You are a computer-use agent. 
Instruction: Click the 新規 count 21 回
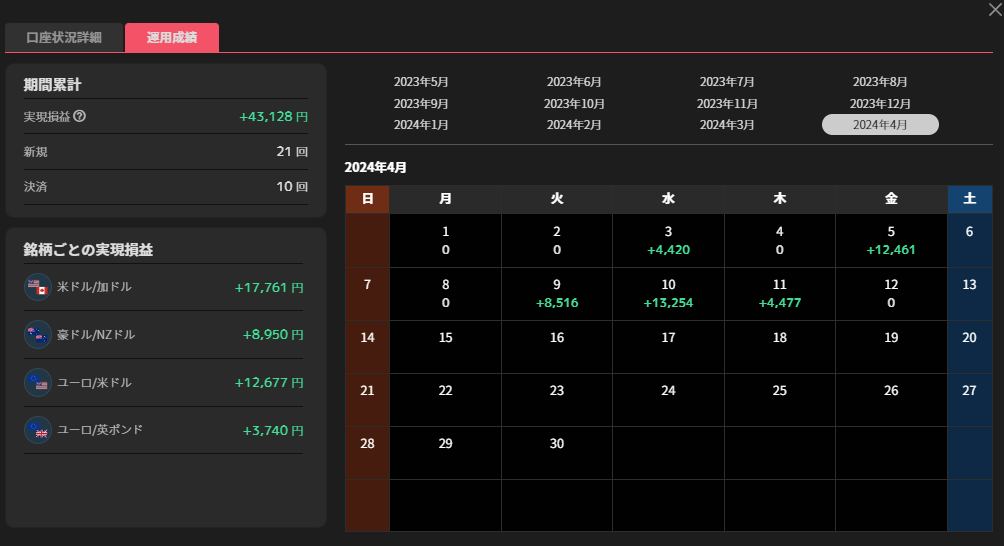pos(292,152)
